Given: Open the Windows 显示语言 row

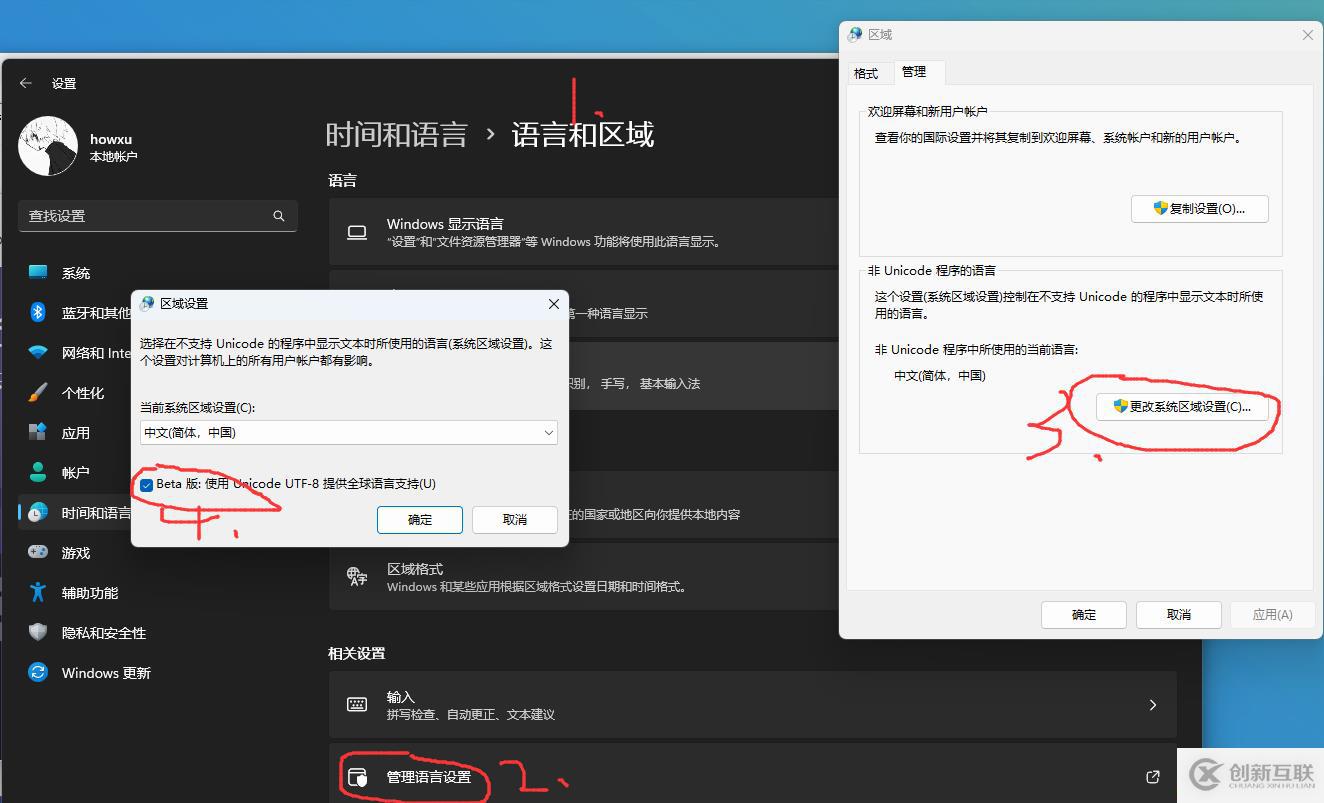Looking at the screenshot, I should (584, 232).
